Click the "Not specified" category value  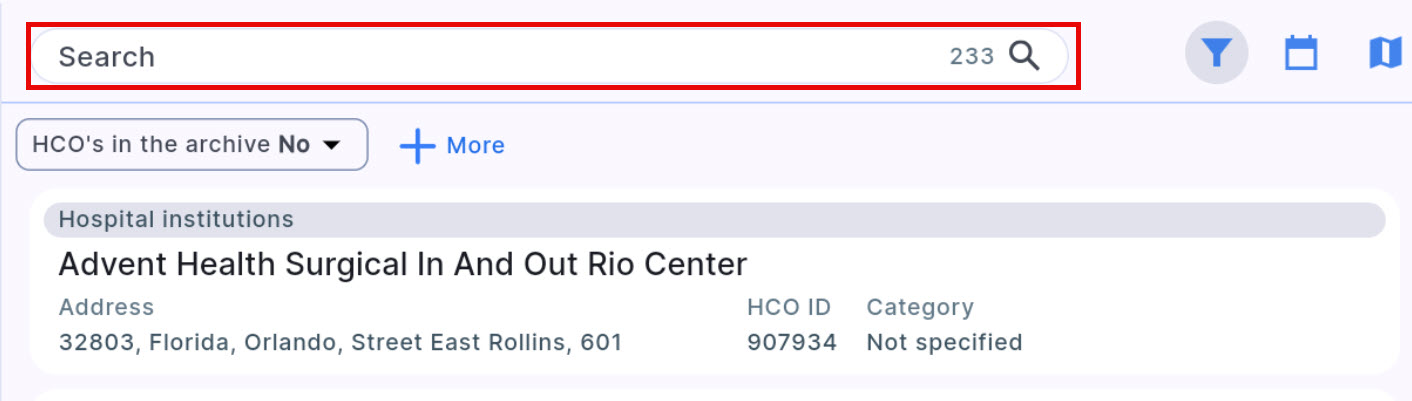(x=944, y=343)
